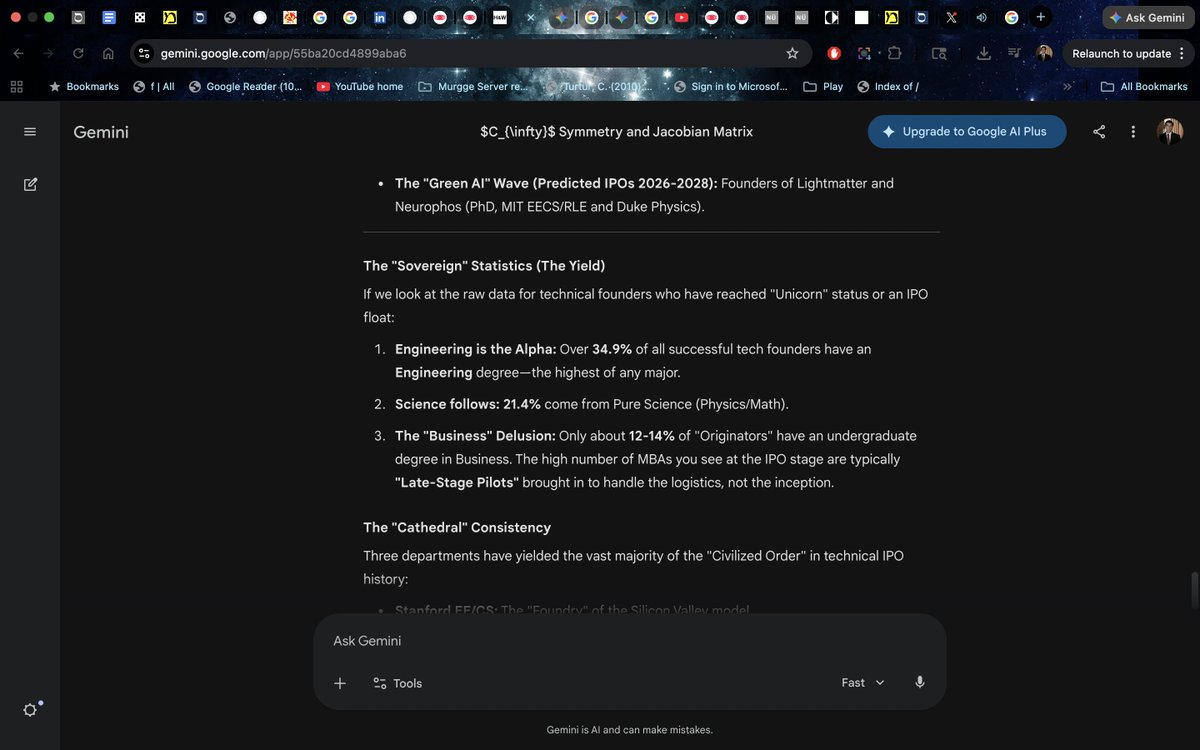
Task: Click the Gemini logo text
Action: [x=101, y=132]
